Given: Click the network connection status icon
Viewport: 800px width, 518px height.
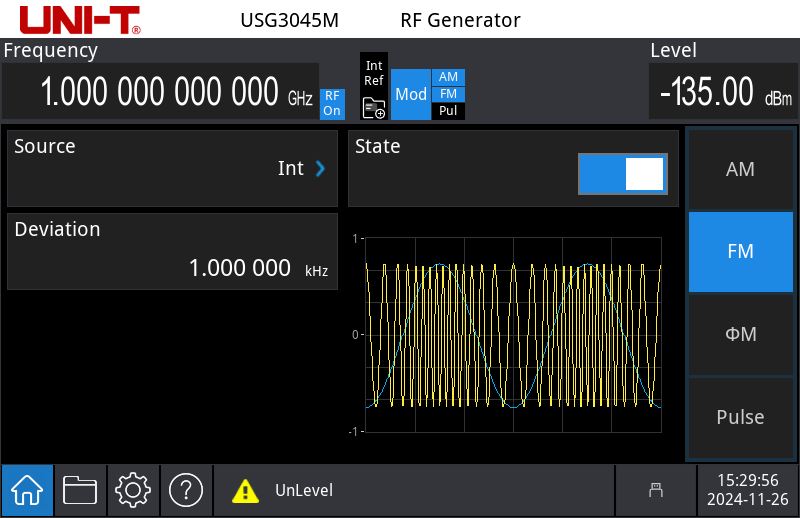Looking at the screenshot, I should click(656, 490).
